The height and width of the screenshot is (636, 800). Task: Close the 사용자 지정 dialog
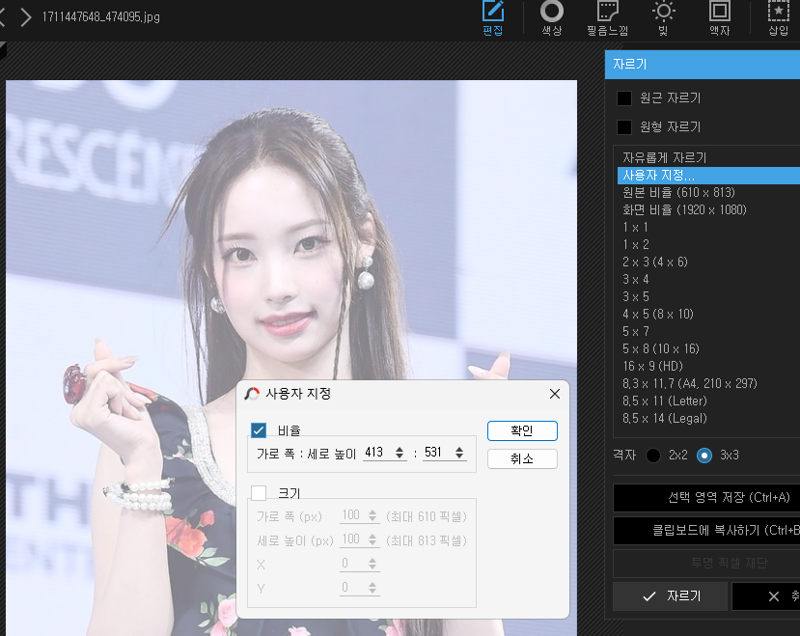[555, 394]
